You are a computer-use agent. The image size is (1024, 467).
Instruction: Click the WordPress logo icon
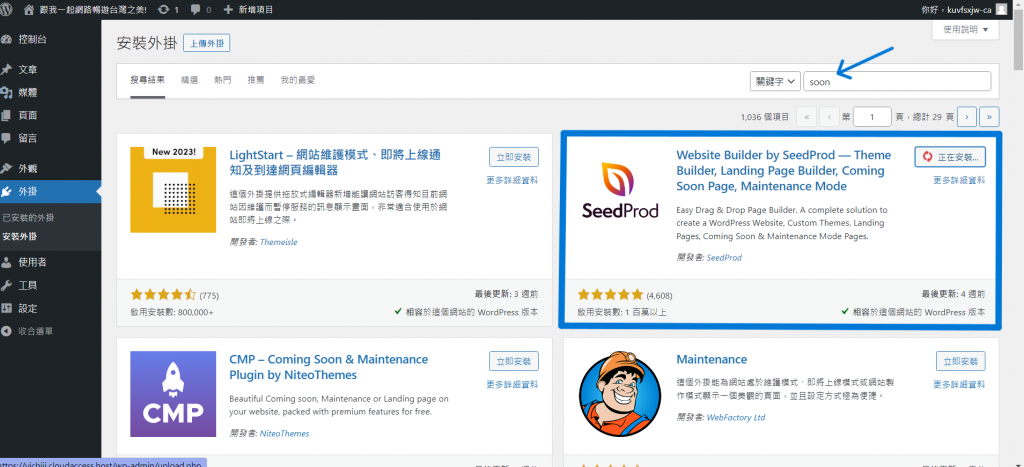click(x=7, y=9)
